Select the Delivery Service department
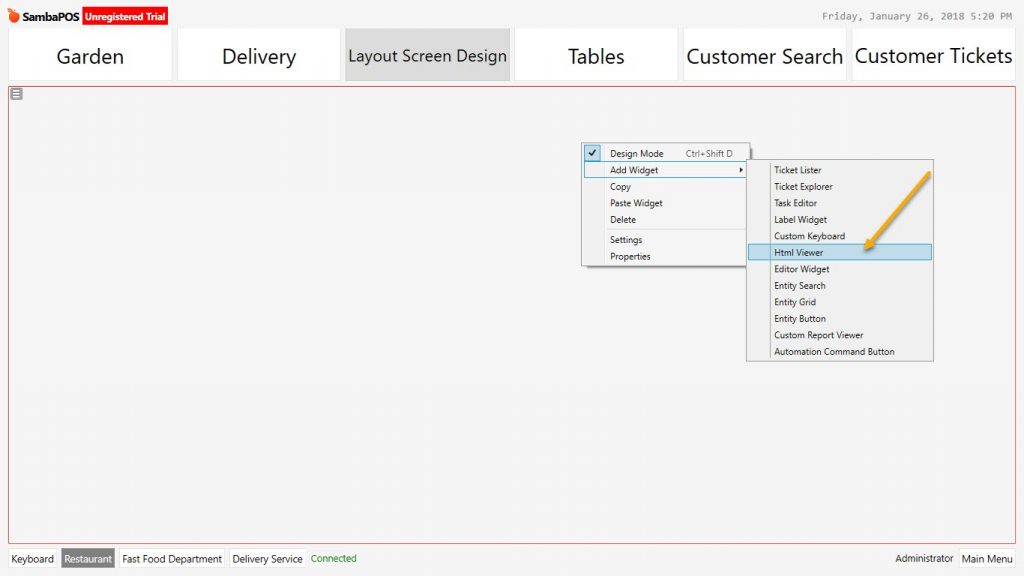The width and height of the screenshot is (1024, 576). pos(267,558)
